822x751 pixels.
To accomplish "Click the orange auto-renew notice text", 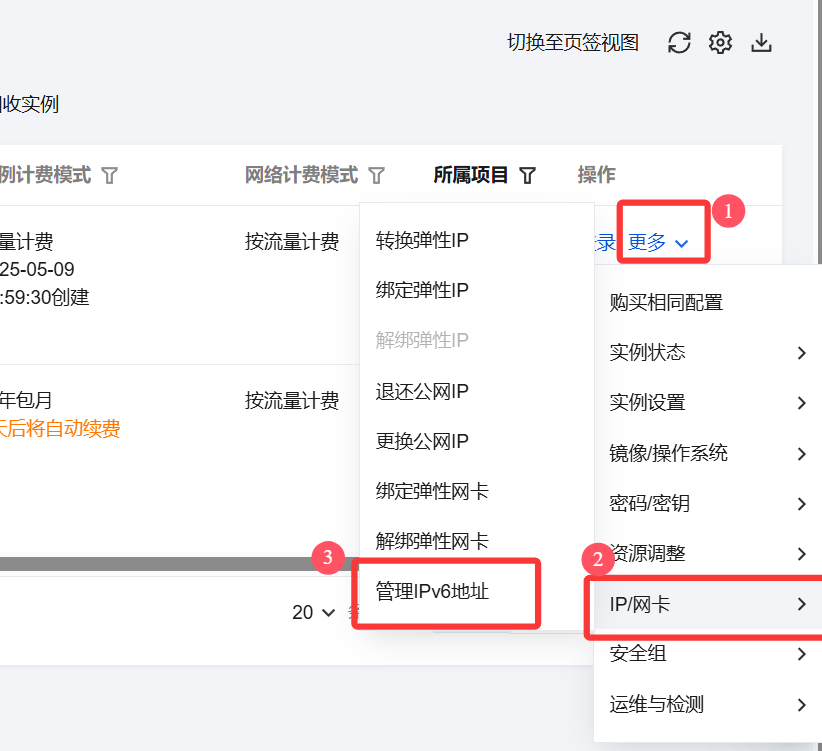I will click(60, 429).
